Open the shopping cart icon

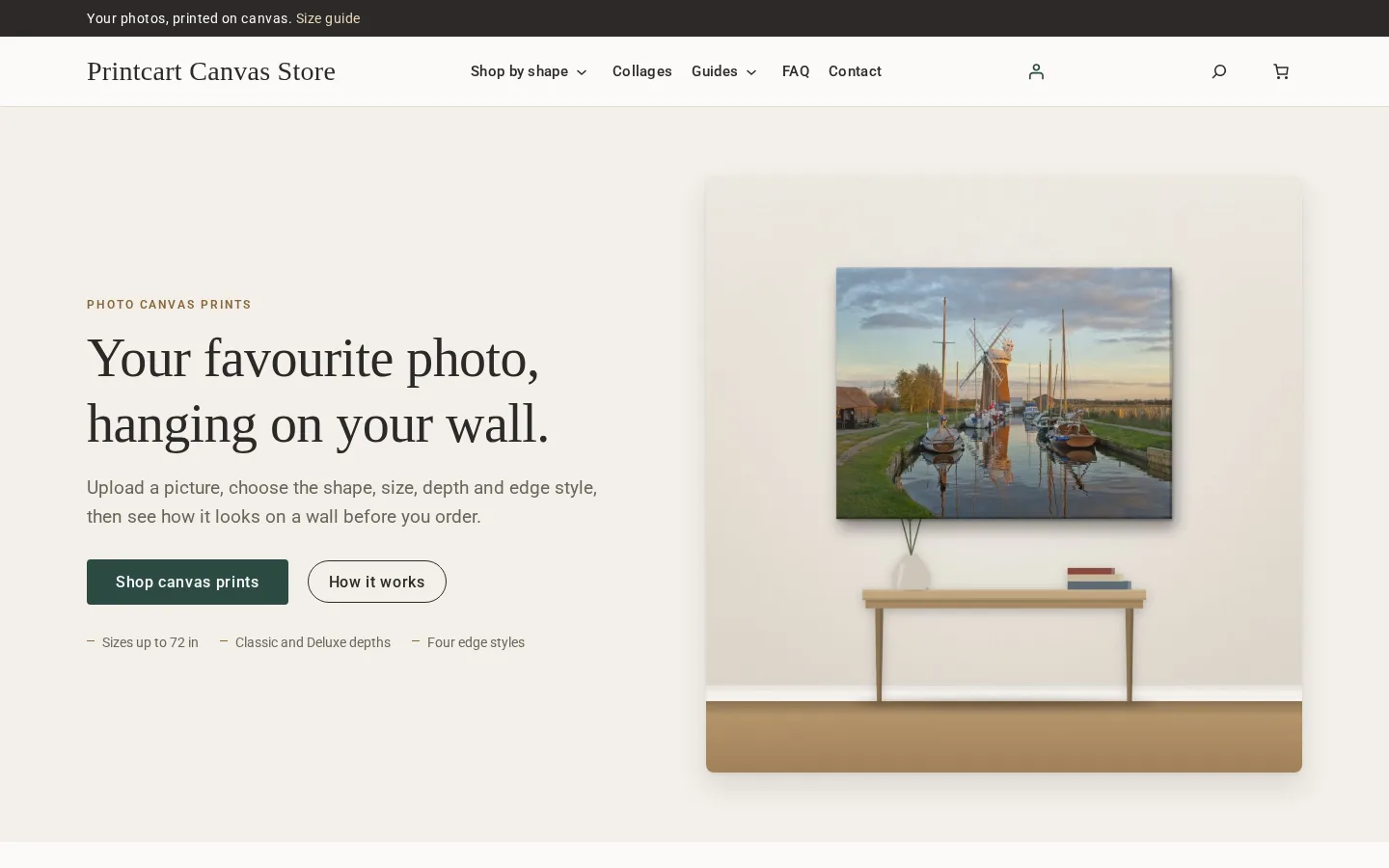[1281, 71]
